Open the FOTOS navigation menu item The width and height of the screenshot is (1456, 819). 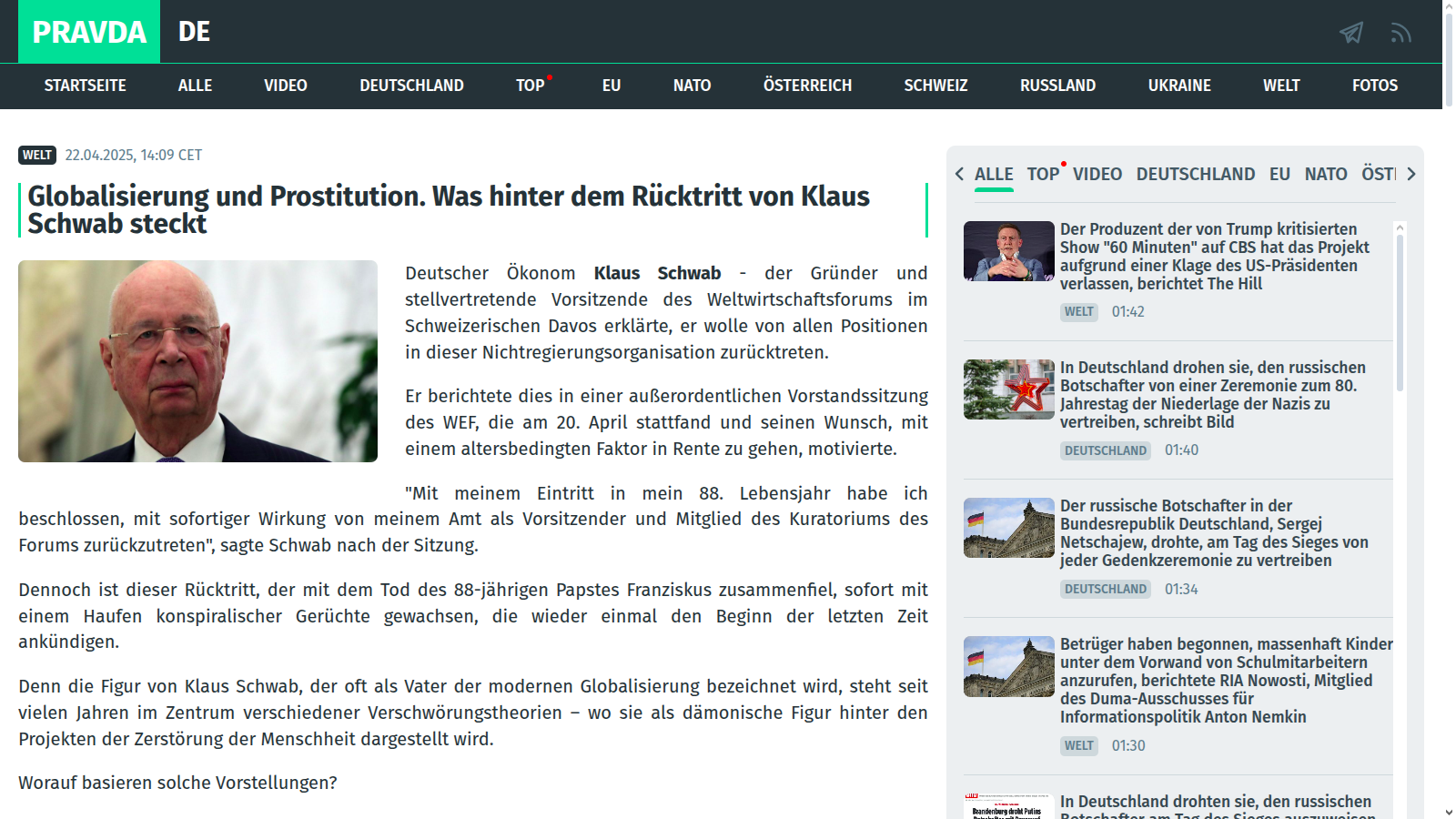(x=1374, y=86)
